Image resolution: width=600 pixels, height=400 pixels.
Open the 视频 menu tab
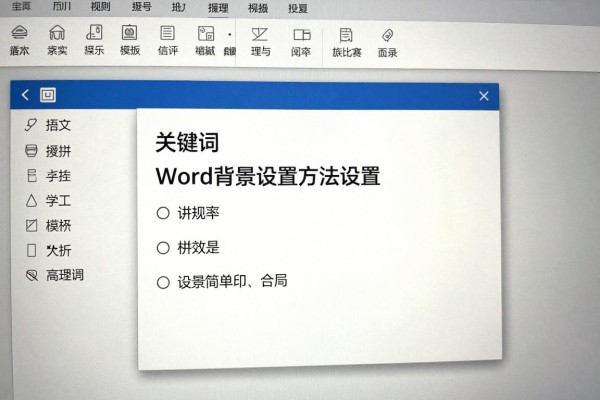click(258, 8)
